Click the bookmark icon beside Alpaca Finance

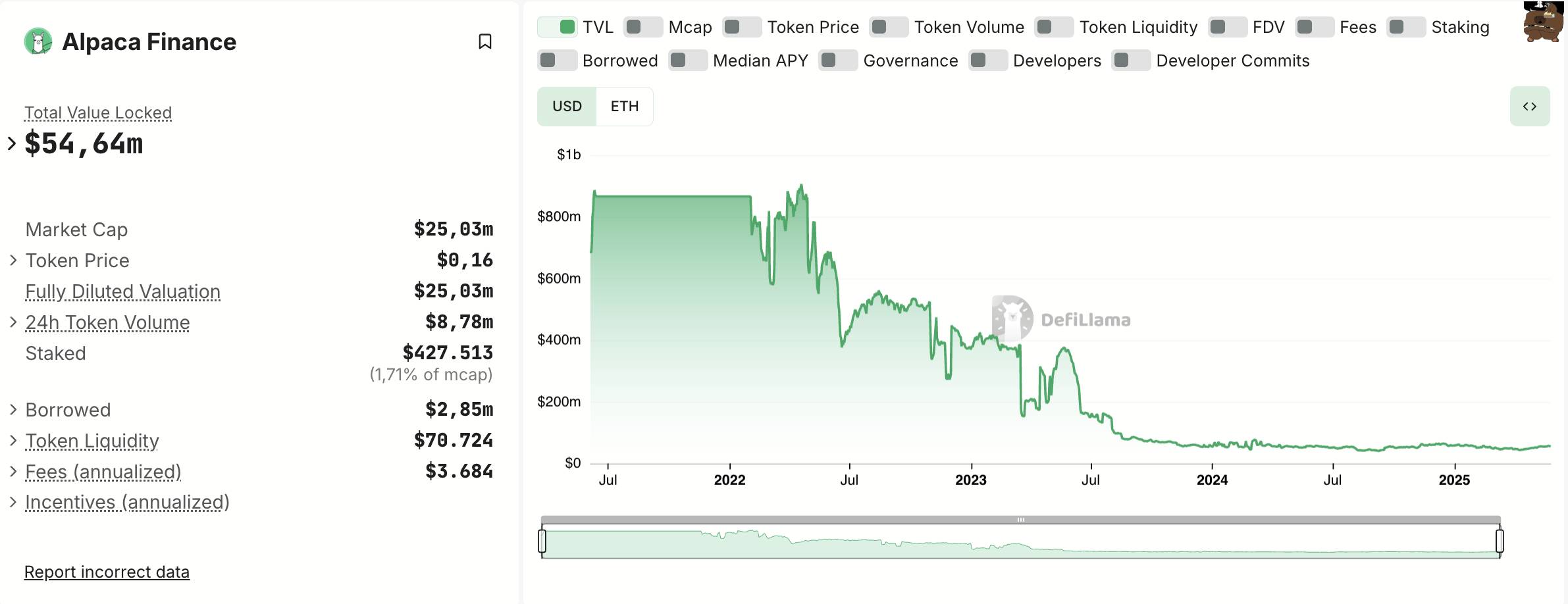click(x=484, y=41)
